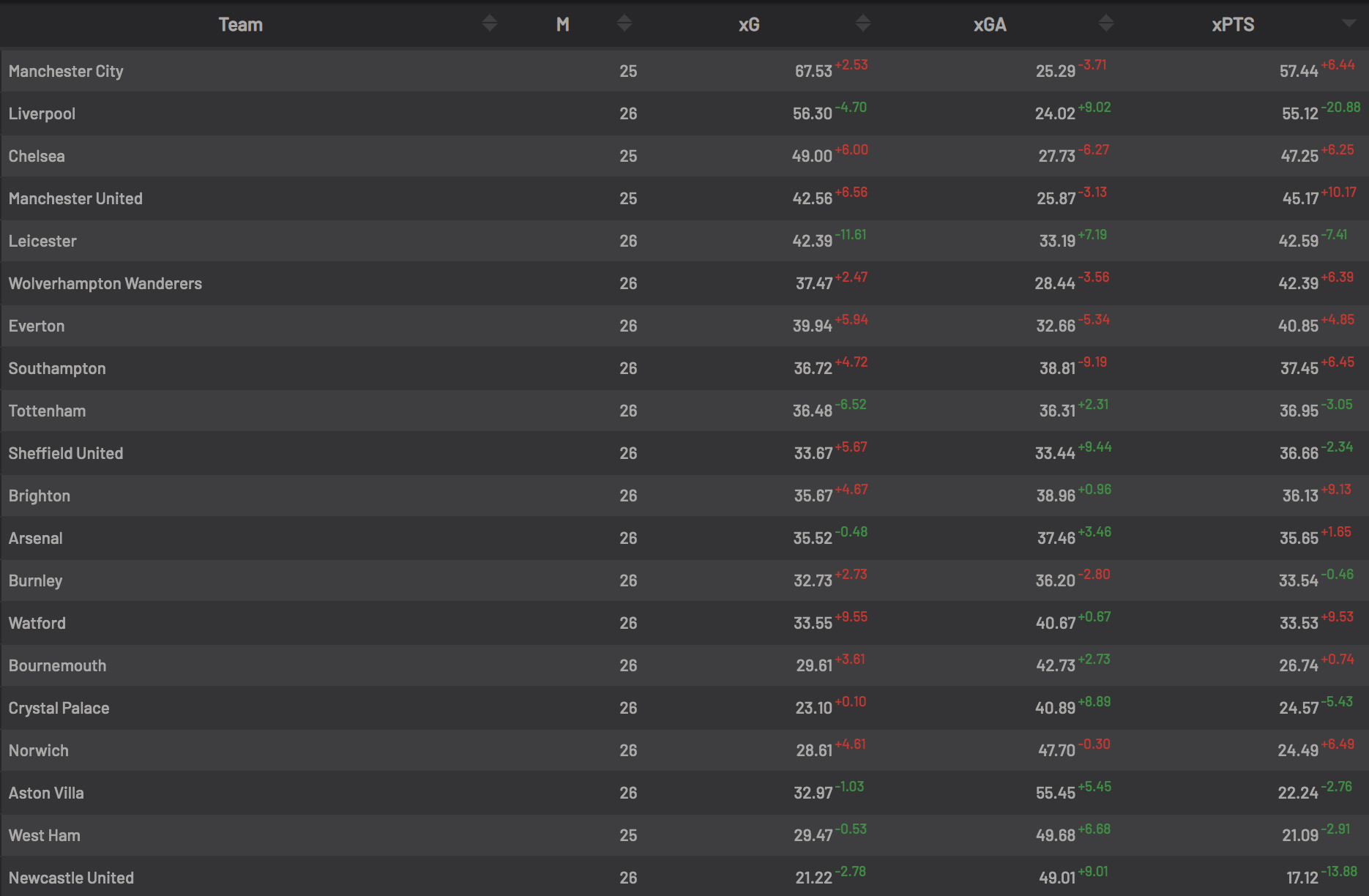This screenshot has height=896, width=1369.
Task: Click Chelsea xGA value 27.73
Action: tap(1057, 156)
